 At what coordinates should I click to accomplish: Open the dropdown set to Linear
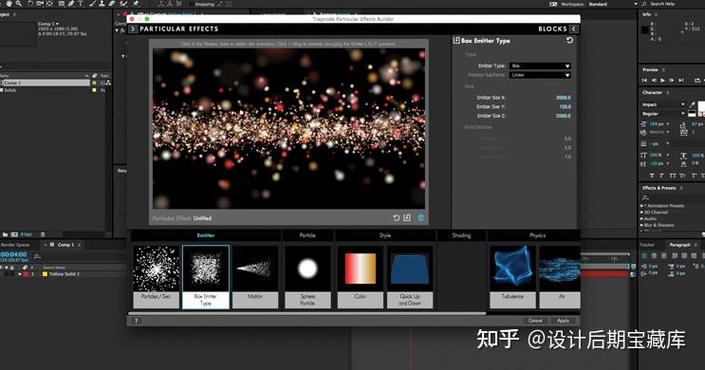[x=540, y=75]
